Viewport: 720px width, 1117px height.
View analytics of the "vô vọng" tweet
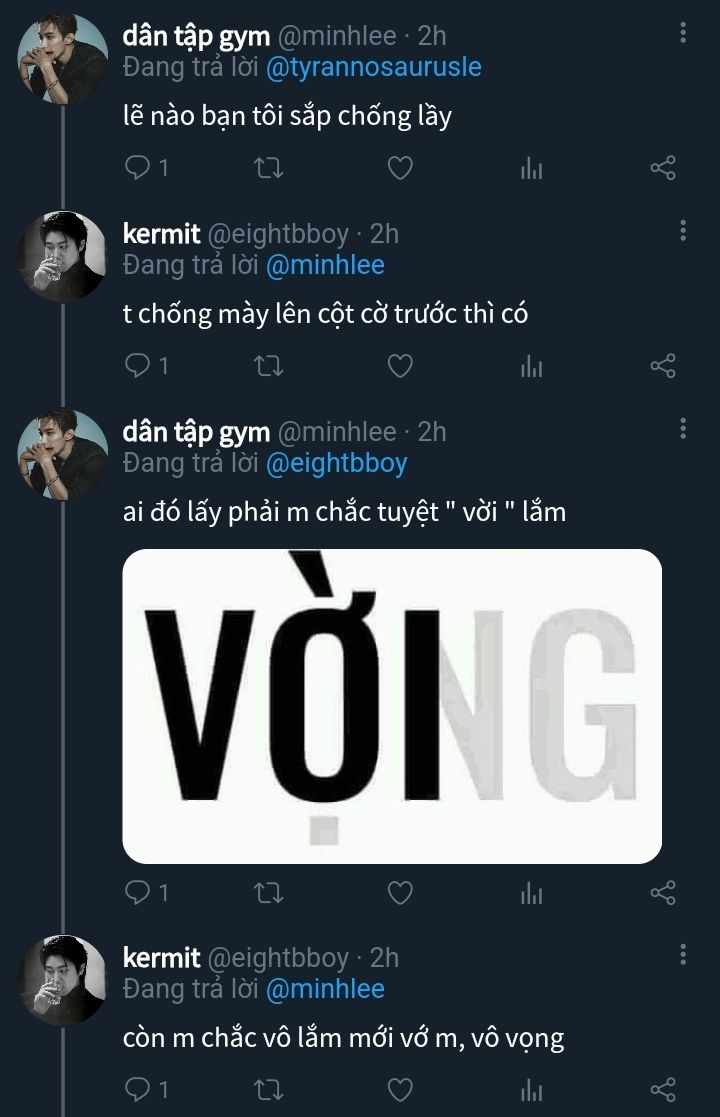531,1089
